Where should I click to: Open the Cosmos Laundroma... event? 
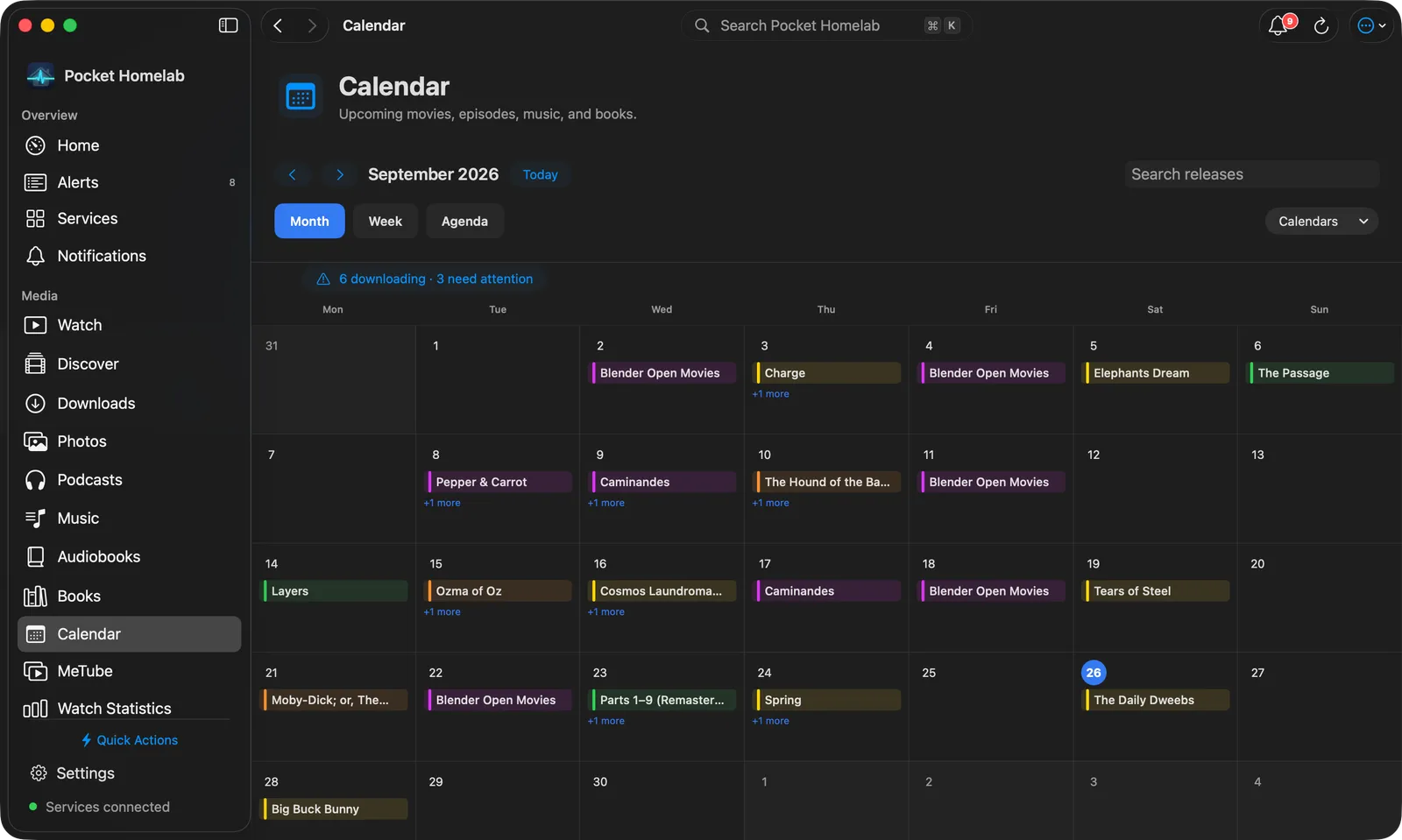click(x=663, y=591)
